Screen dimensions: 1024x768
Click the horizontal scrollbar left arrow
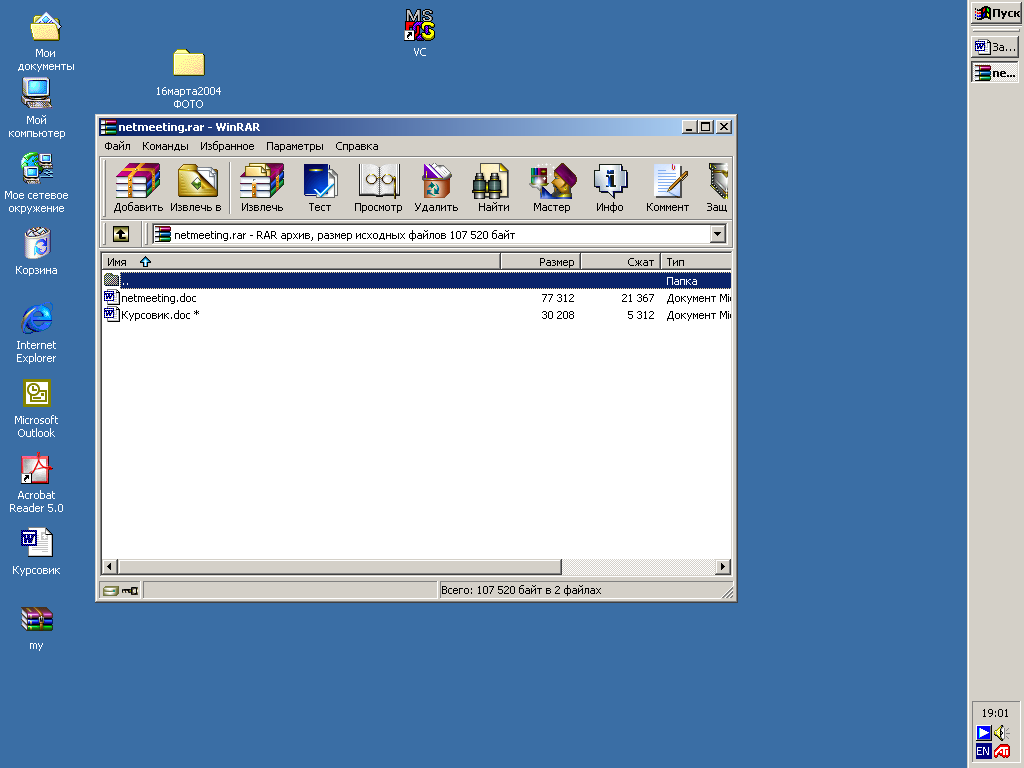110,566
